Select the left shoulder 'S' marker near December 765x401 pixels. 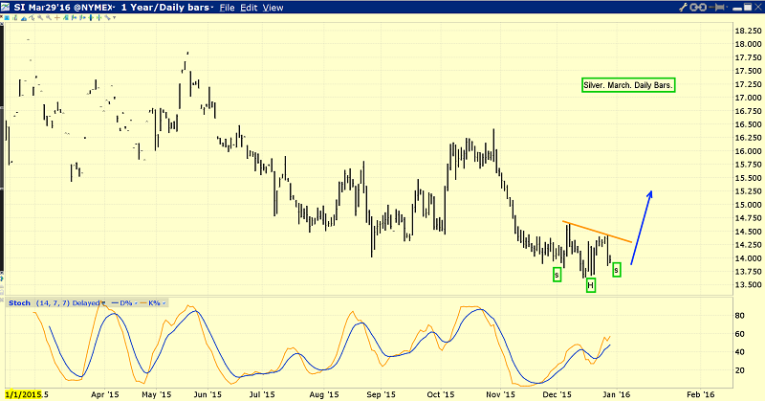pos(557,274)
